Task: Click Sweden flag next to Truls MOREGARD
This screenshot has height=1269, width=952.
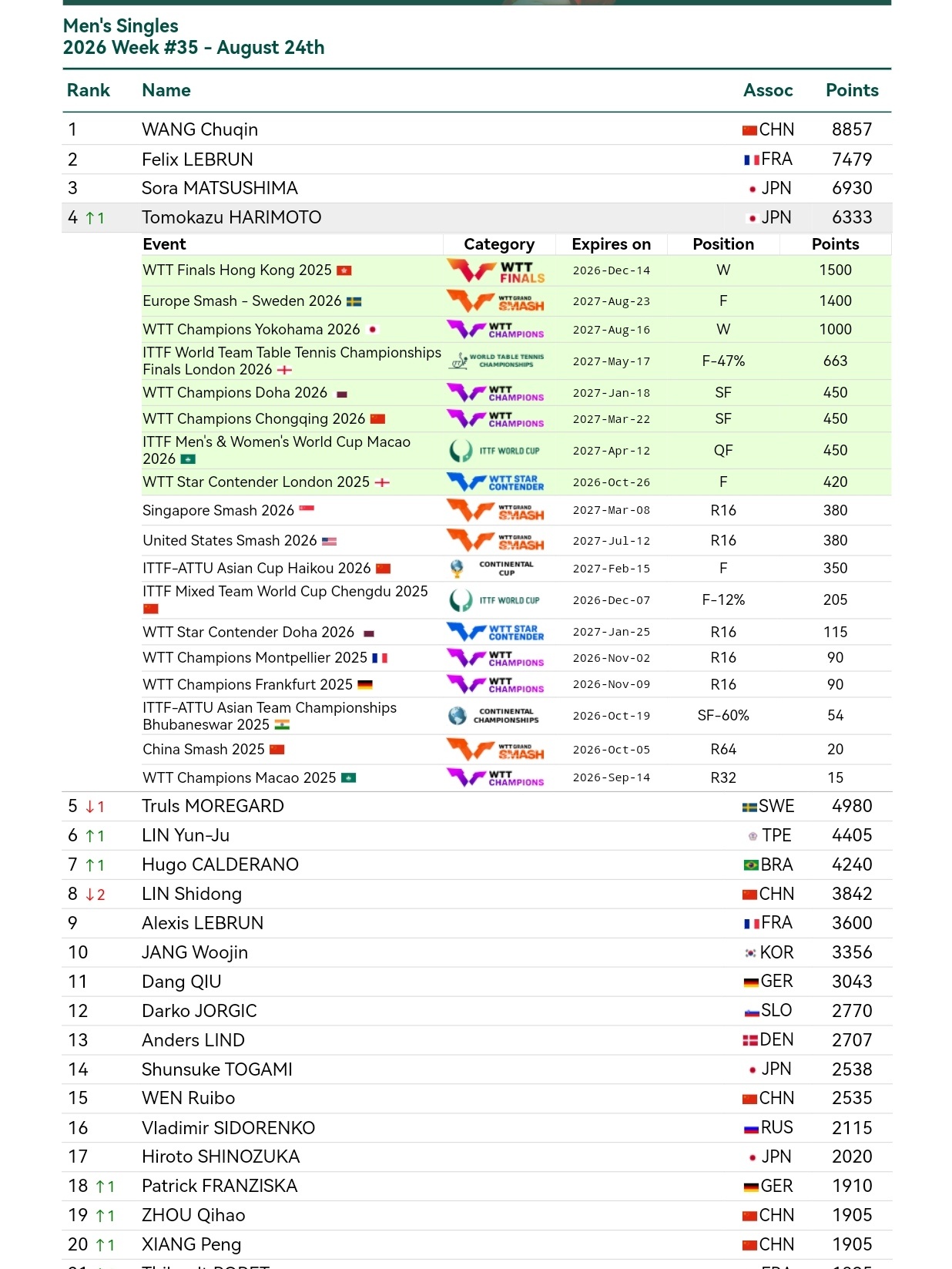Action: (x=749, y=807)
